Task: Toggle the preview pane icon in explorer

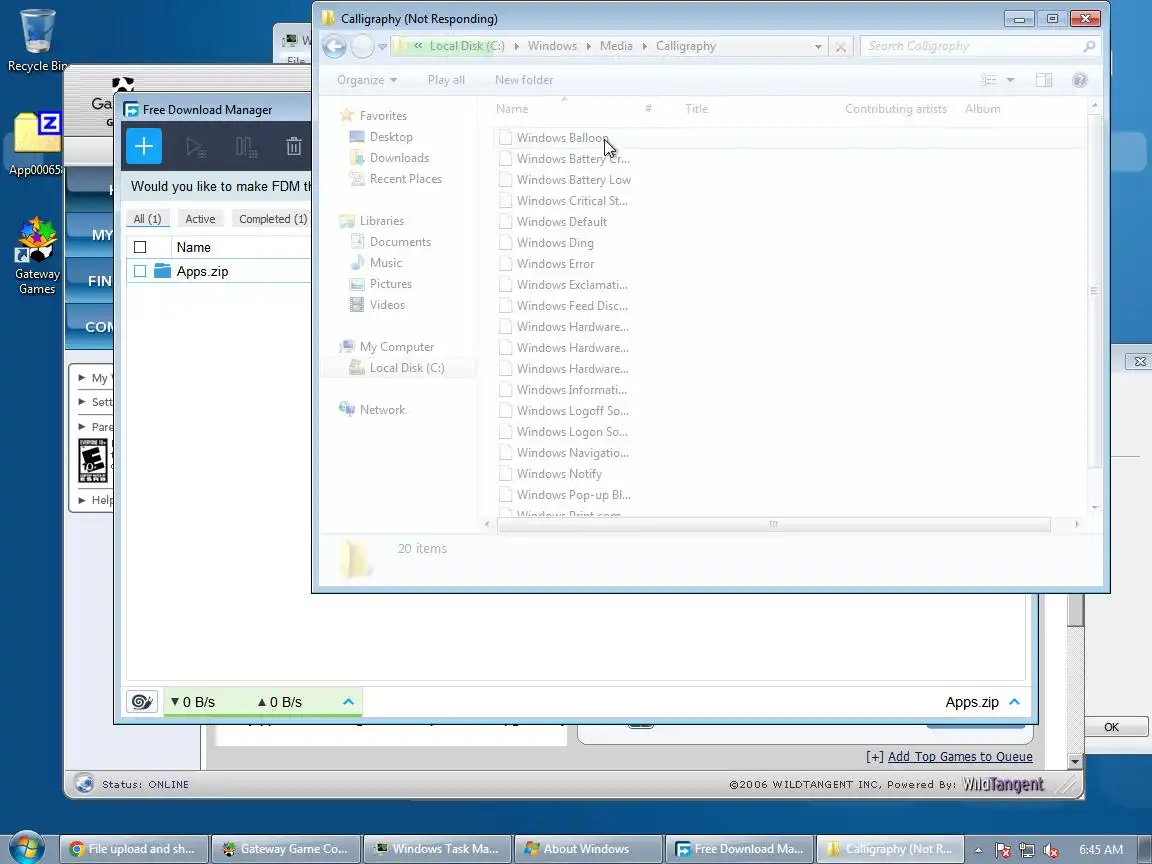Action: 1043,80
